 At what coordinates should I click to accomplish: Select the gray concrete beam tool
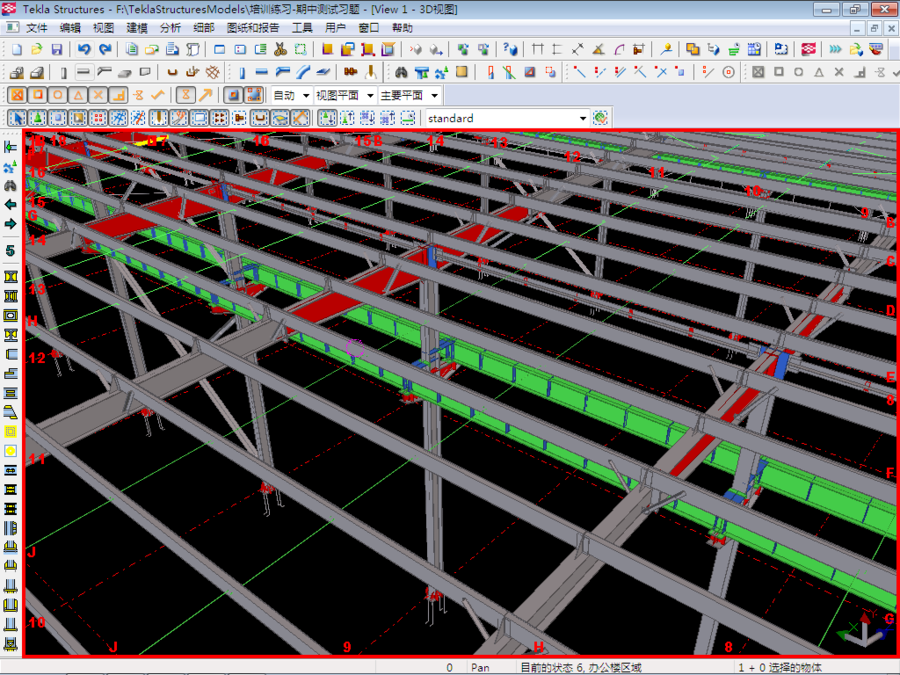(x=84, y=72)
